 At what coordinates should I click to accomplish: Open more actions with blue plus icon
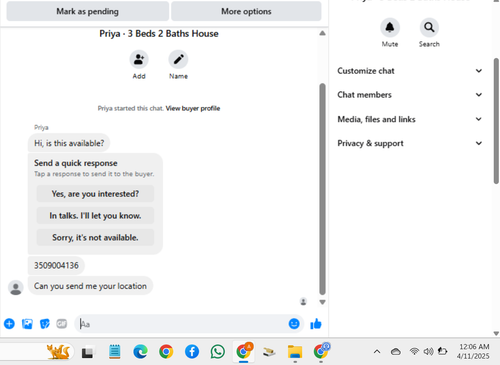pos(9,324)
